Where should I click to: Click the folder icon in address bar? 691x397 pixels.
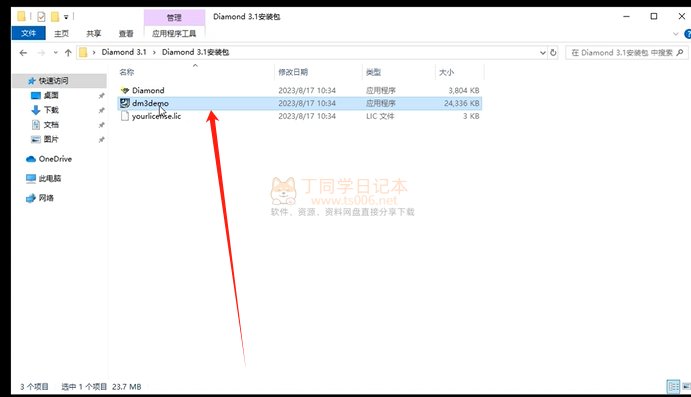tap(83, 52)
